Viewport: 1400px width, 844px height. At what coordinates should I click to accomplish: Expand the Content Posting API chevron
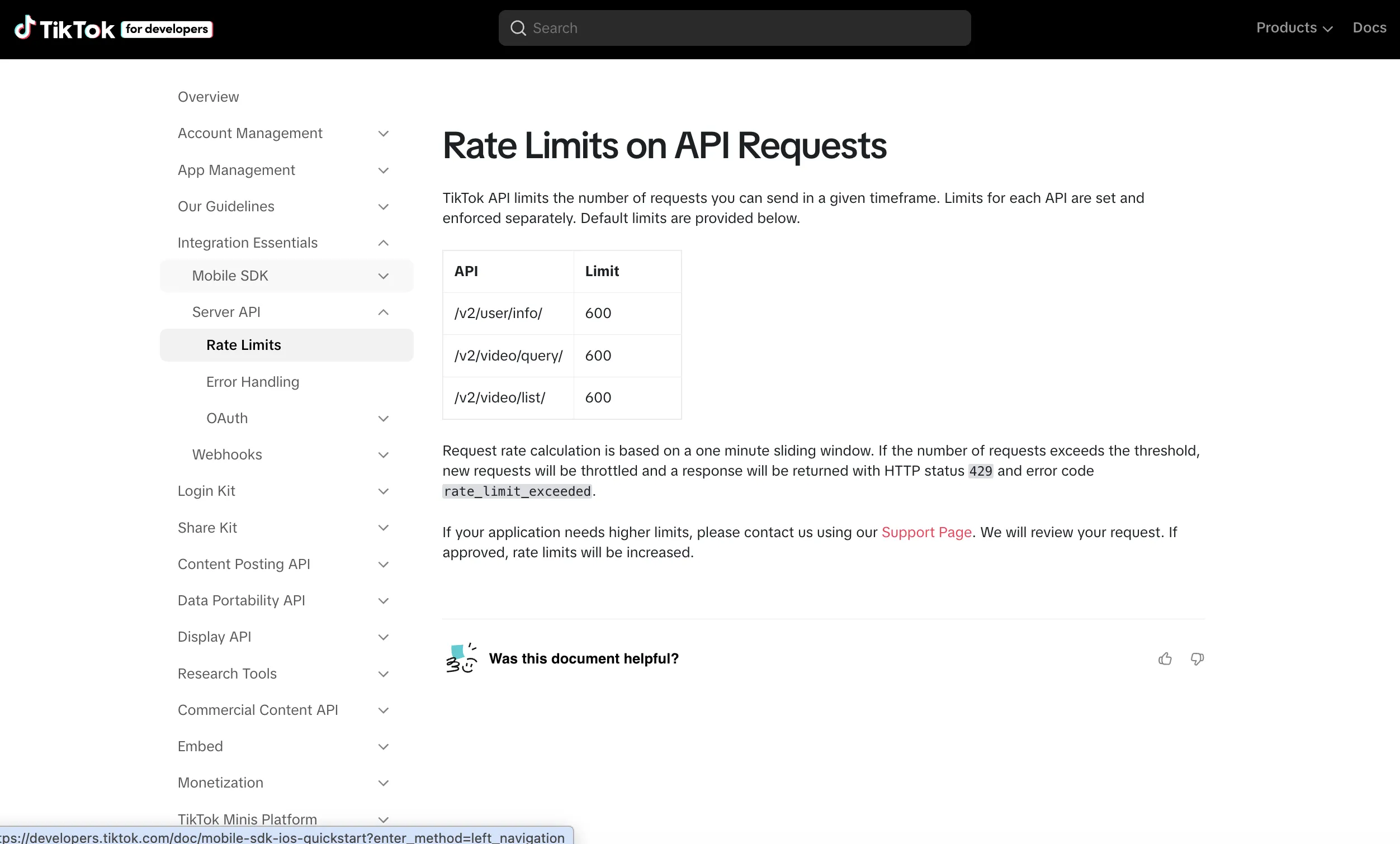pyautogui.click(x=384, y=565)
